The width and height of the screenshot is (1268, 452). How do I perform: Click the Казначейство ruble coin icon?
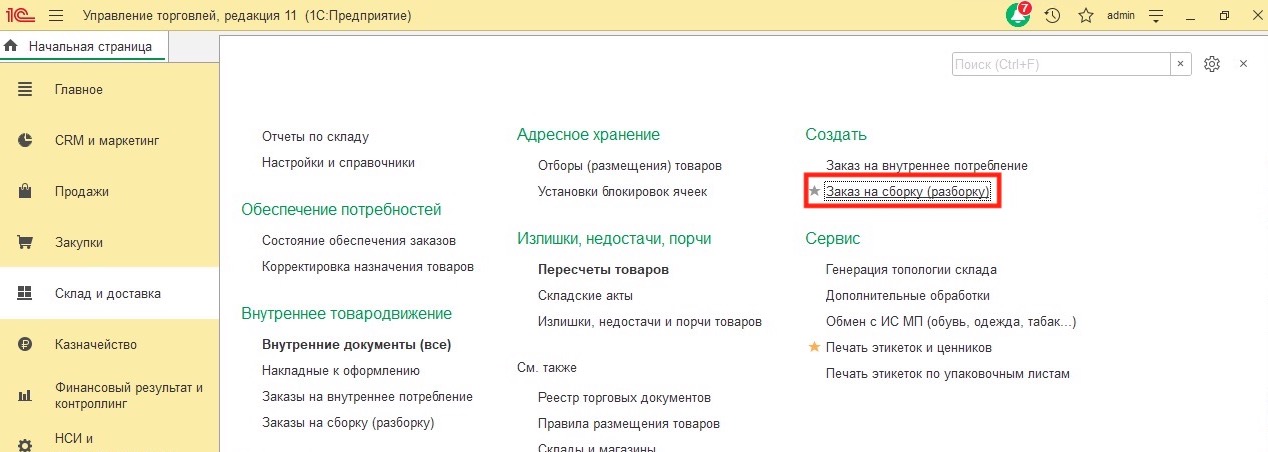(26, 345)
